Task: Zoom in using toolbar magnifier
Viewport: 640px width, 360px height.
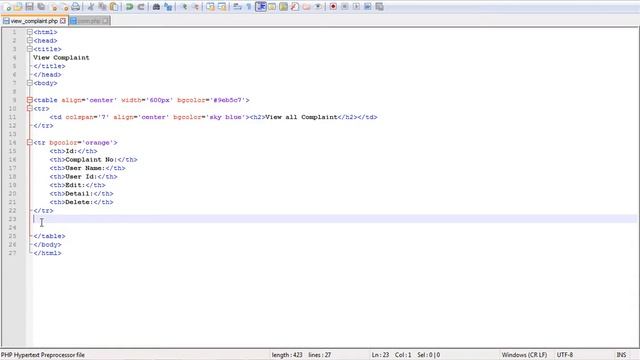Action: coord(184,7)
